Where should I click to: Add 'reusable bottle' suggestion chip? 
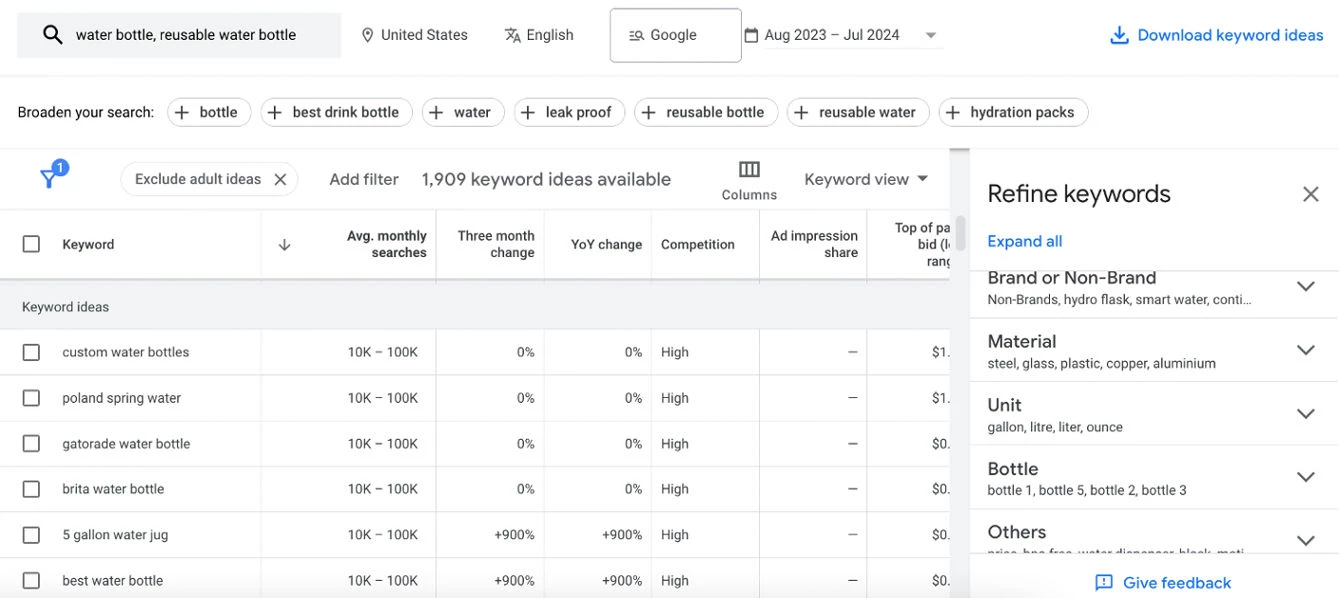pos(706,112)
